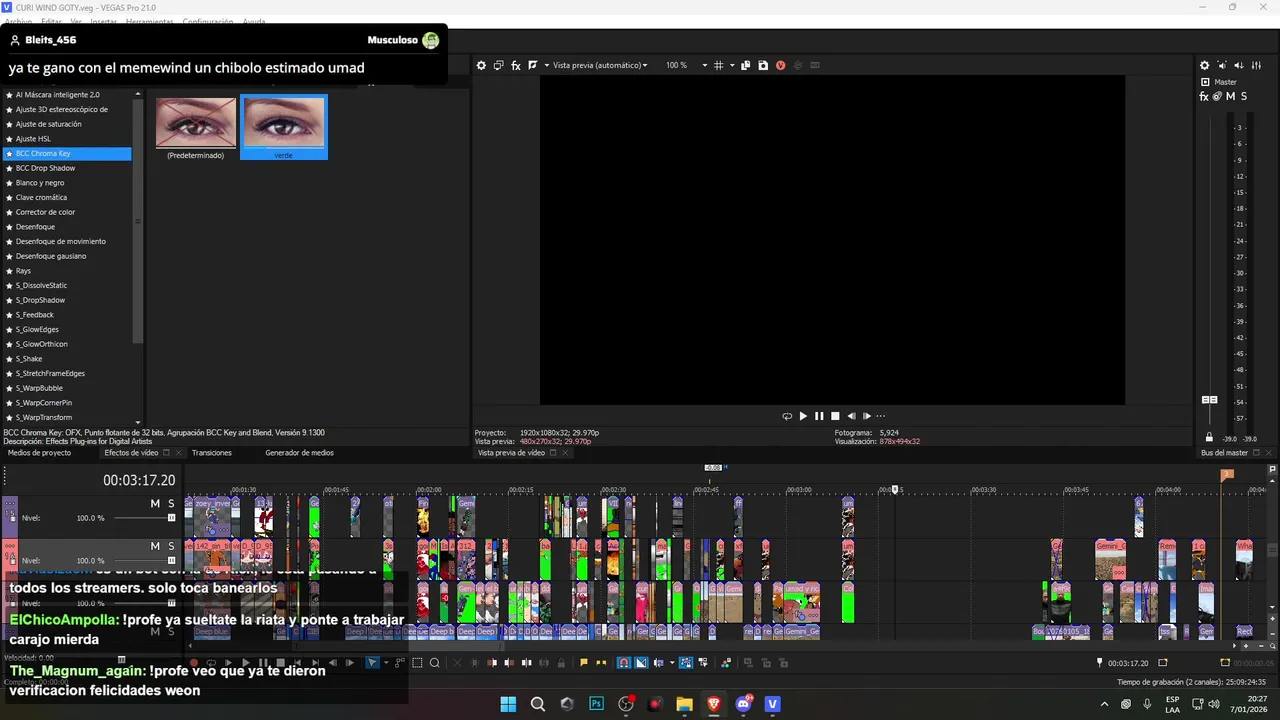This screenshot has width=1280, height=720.
Task: Mute the second video track
Action: 155,546
